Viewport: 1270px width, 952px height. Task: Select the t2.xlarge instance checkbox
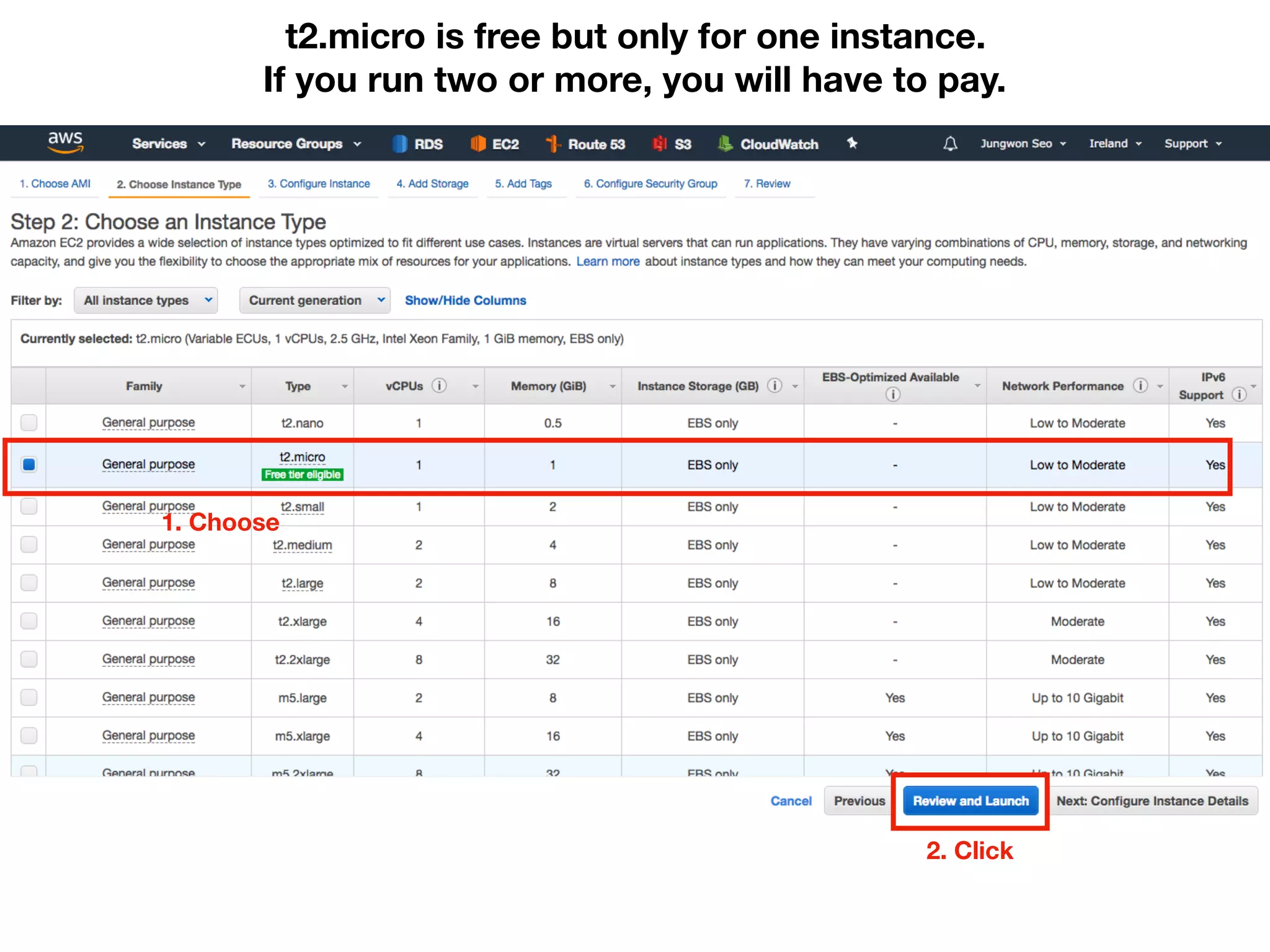click(29, 621)
